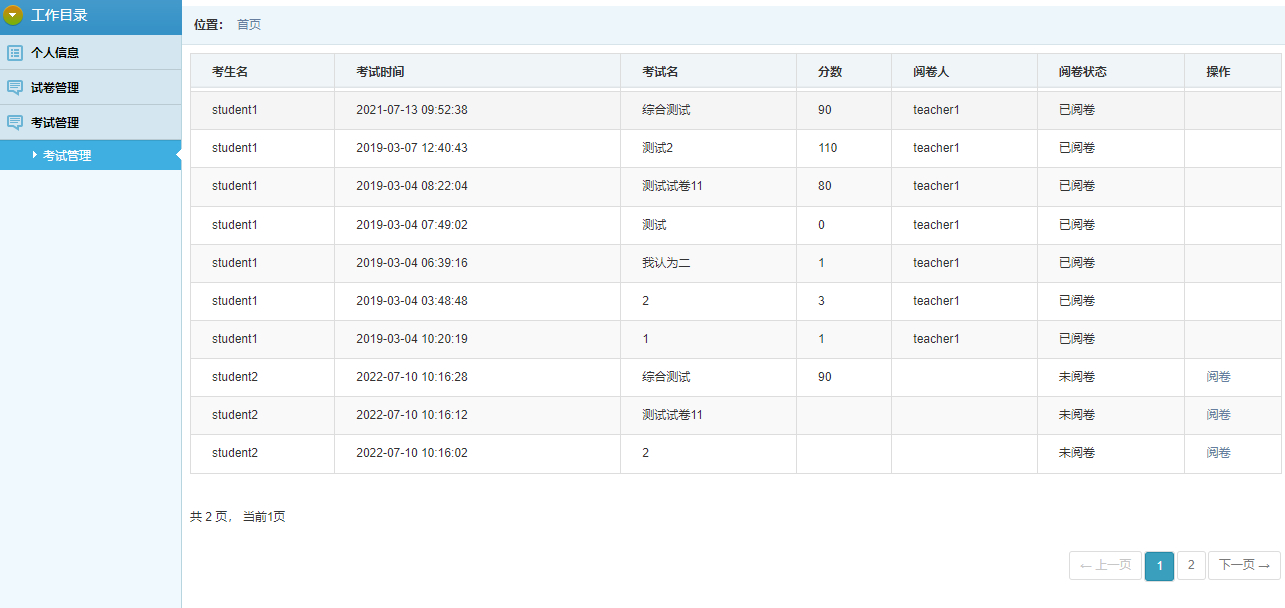
Task: Click student2 in the 10:16:02 row
Action: click(x=235, y=453)
